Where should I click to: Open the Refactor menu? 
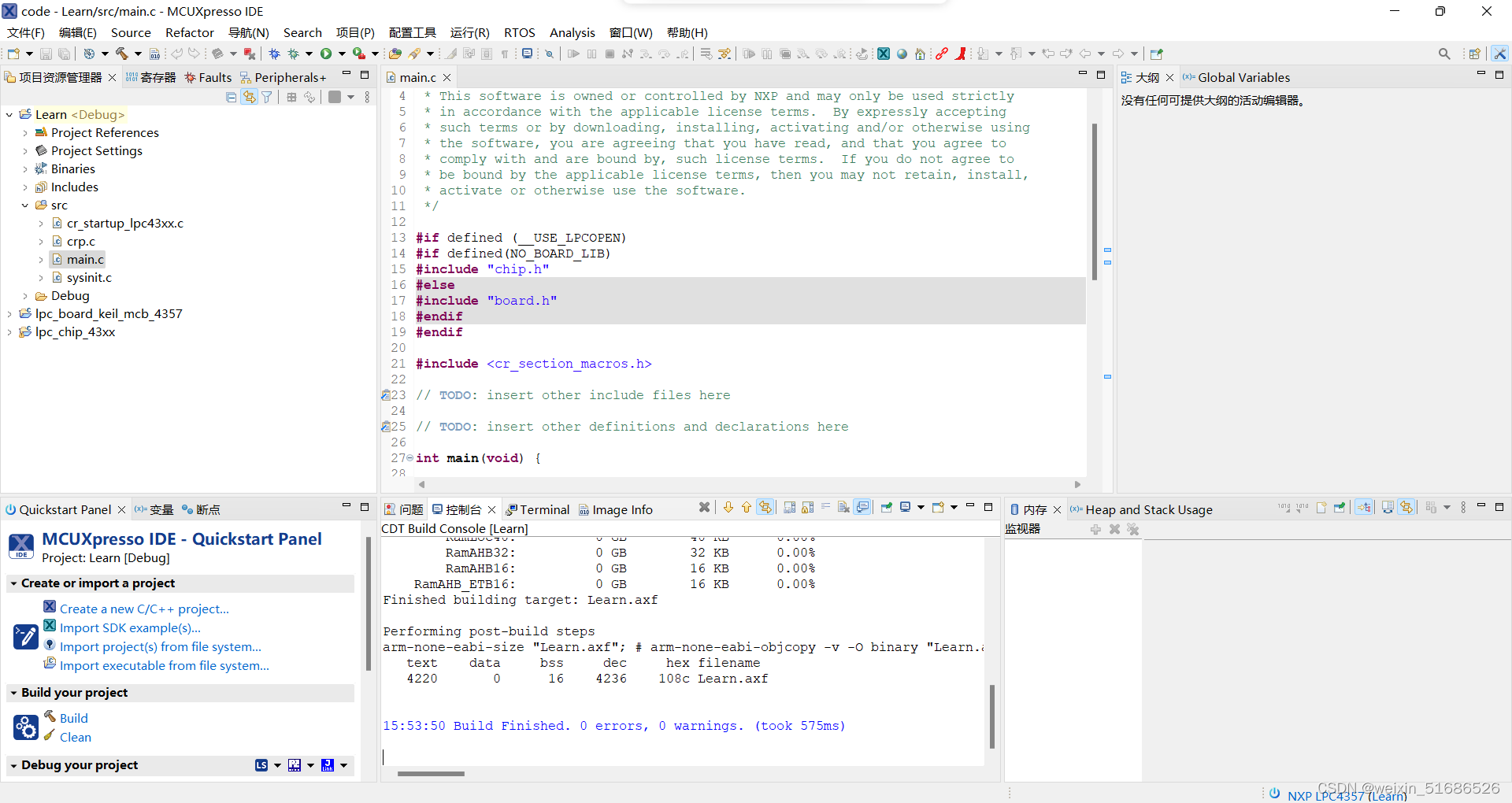click(190, 32)
